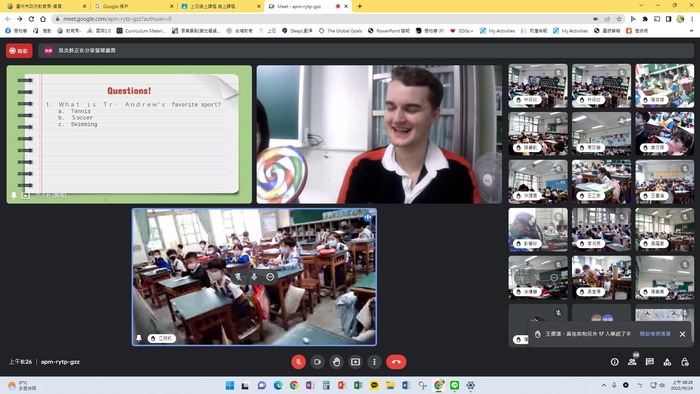Open the taskbar weather widget

(23, 385)
